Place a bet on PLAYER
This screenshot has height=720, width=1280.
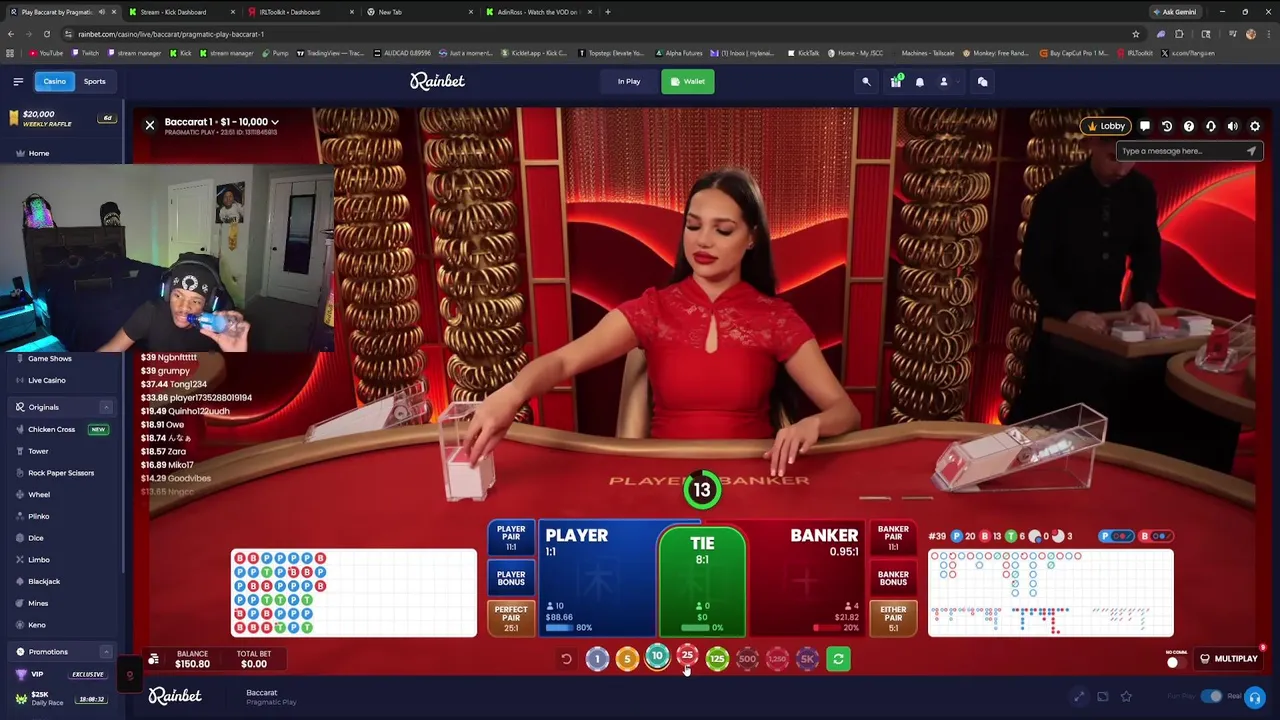click(597, 578)
